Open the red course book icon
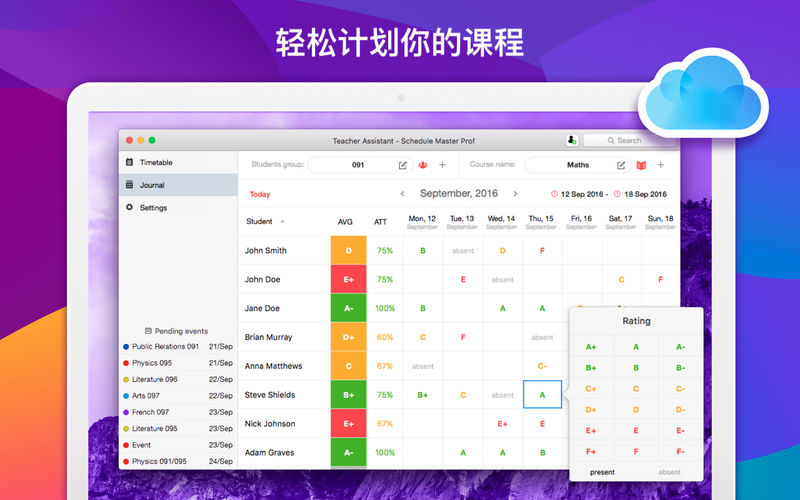Image resolution: width=800 pixels, height=500 pixels. click(641, 165)
